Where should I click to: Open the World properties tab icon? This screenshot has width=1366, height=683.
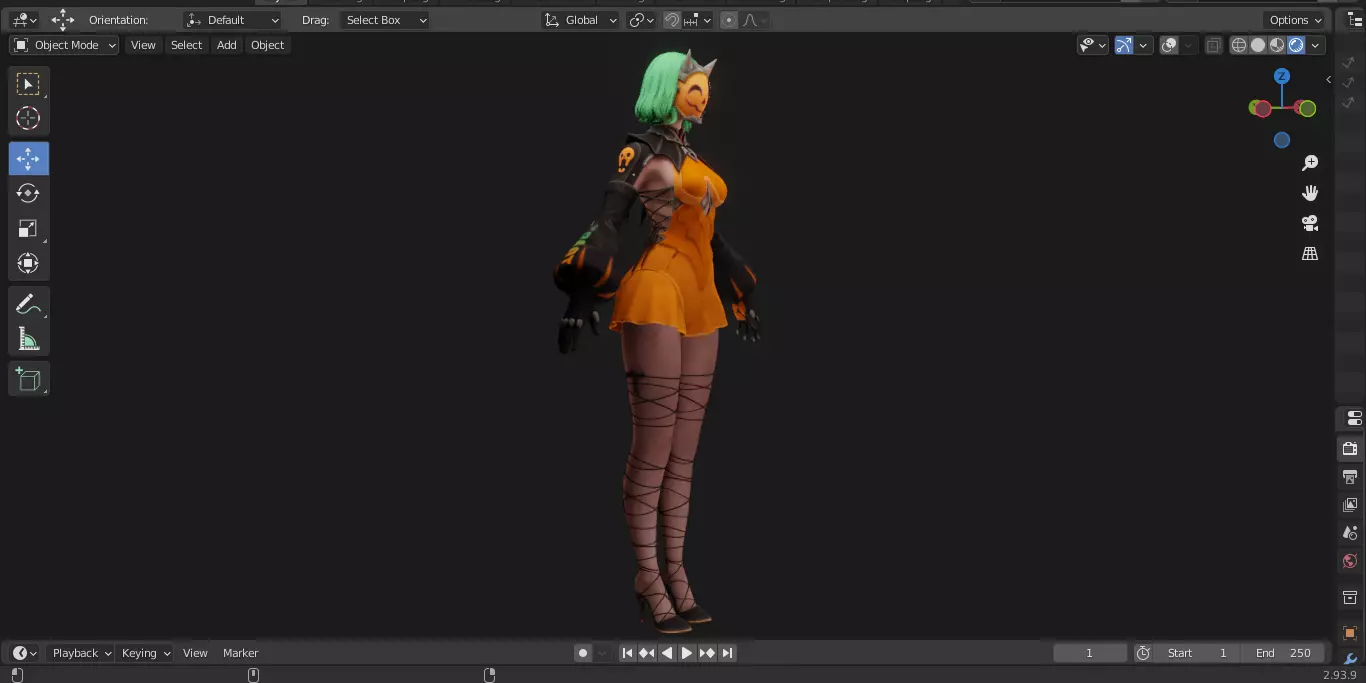[1351, 561]
